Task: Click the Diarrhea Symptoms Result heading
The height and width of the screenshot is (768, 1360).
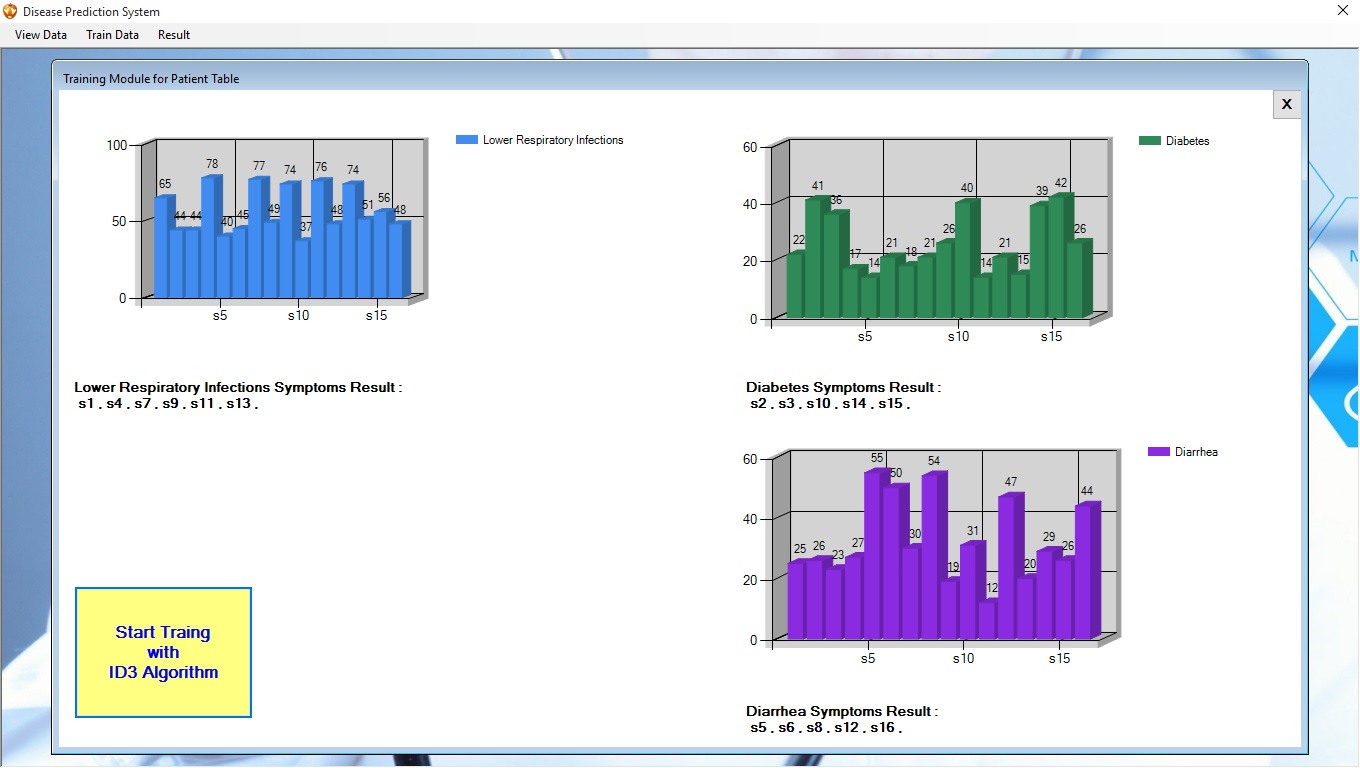Action: coord(841,711)
